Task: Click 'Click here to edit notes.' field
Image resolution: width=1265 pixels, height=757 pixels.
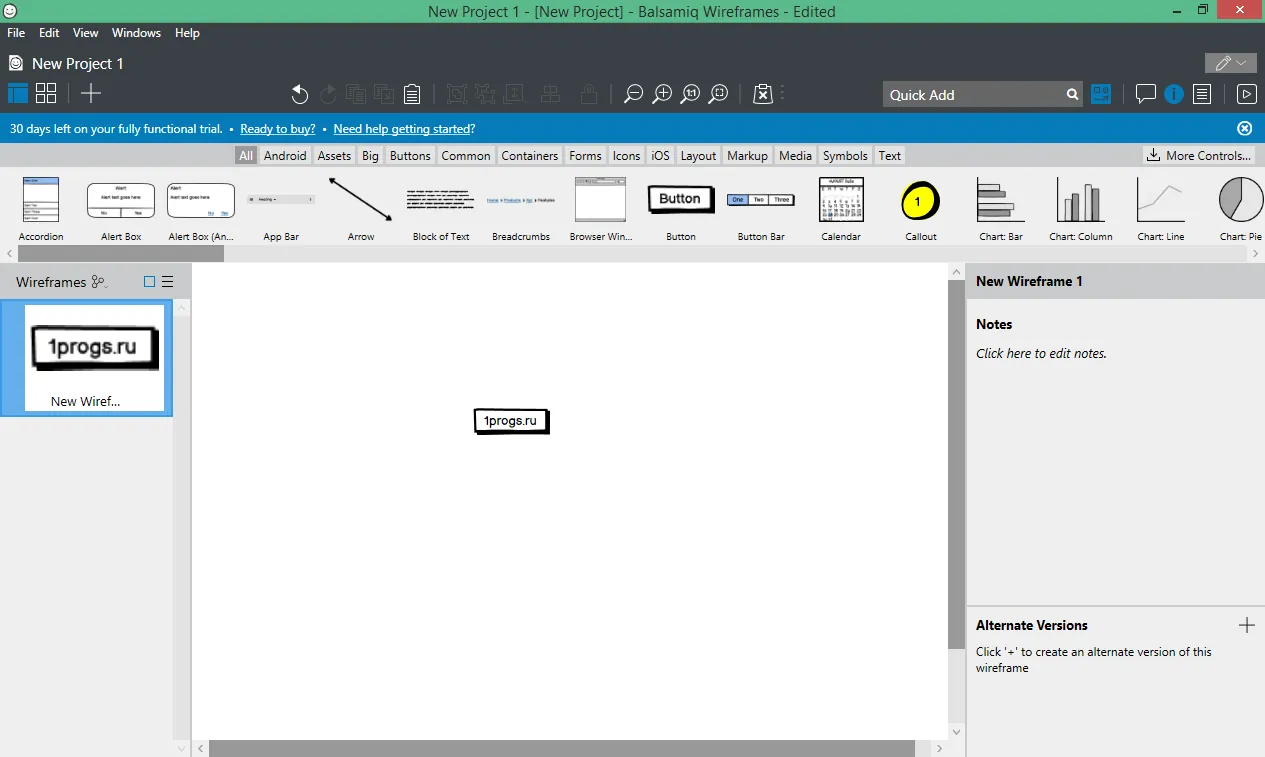Action: pyautogui.click(x=1041, y=353)
